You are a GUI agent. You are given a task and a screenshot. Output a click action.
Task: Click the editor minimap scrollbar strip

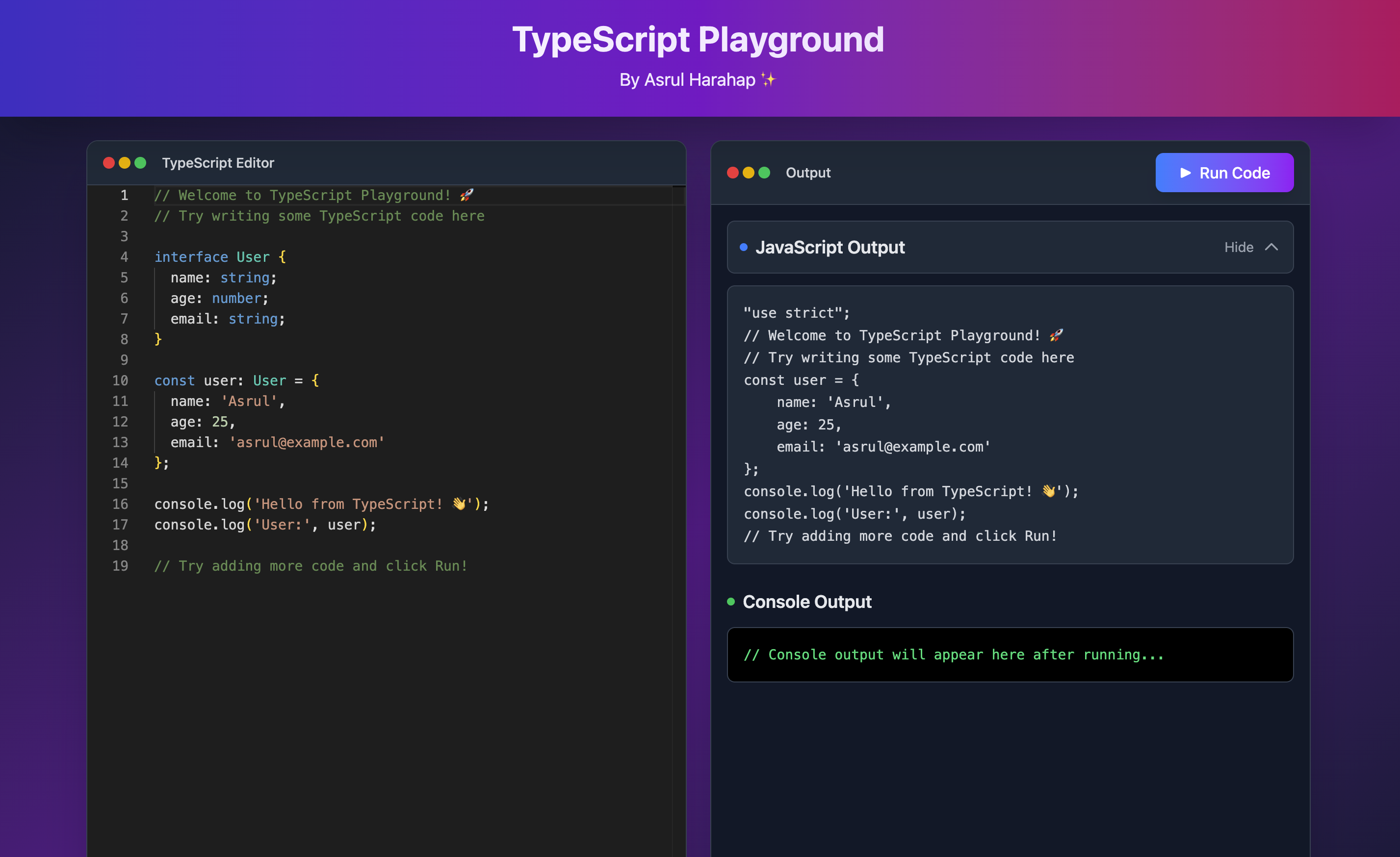coord(678,520)
